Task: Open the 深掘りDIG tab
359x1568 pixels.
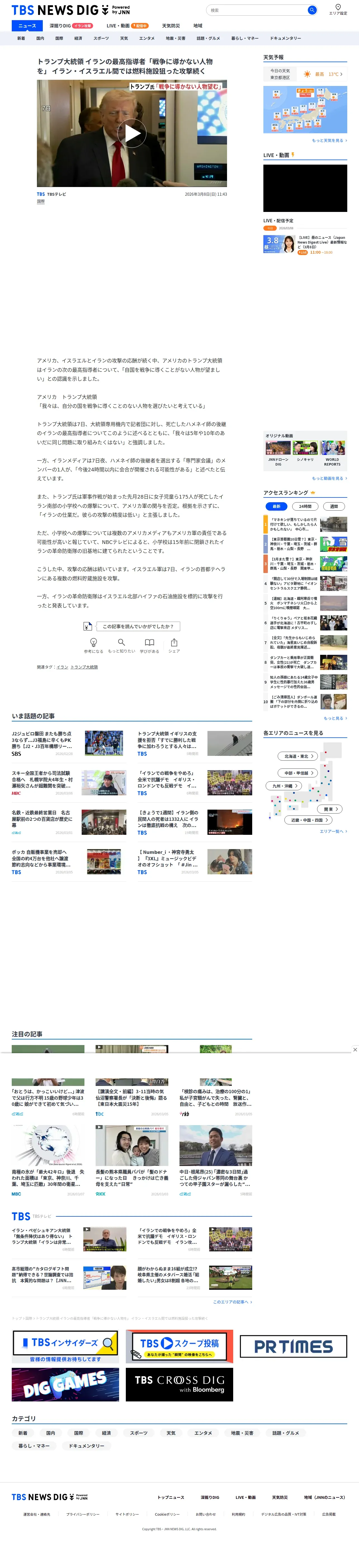Action: (x=71, y=25)
